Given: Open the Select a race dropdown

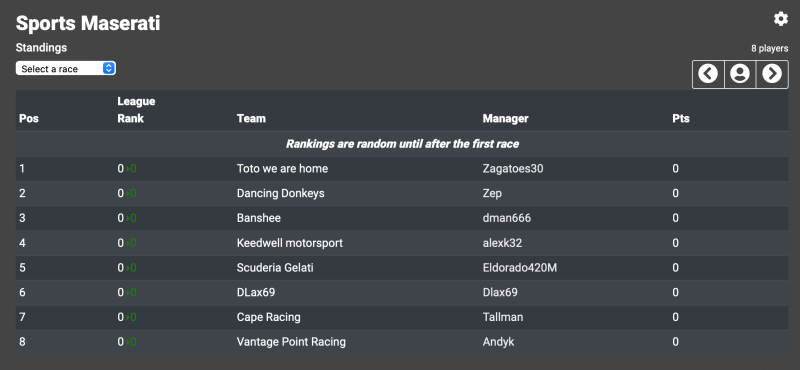Looking at the screenshot, I should tap(66, 68).
